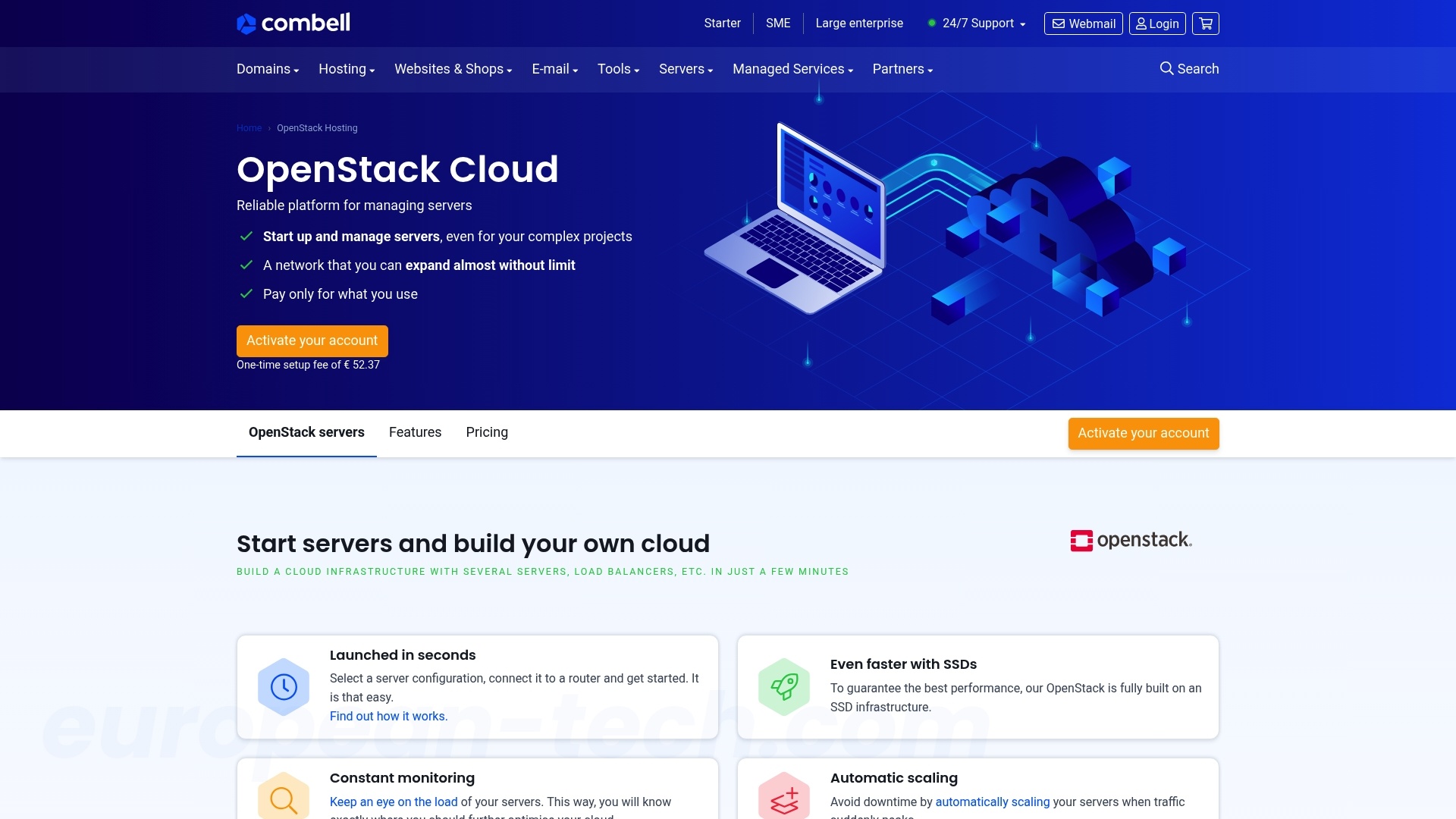Click the clock icon in Launched in seconds card
This screenshot has height=819, width=1456.
click(283, 686)
